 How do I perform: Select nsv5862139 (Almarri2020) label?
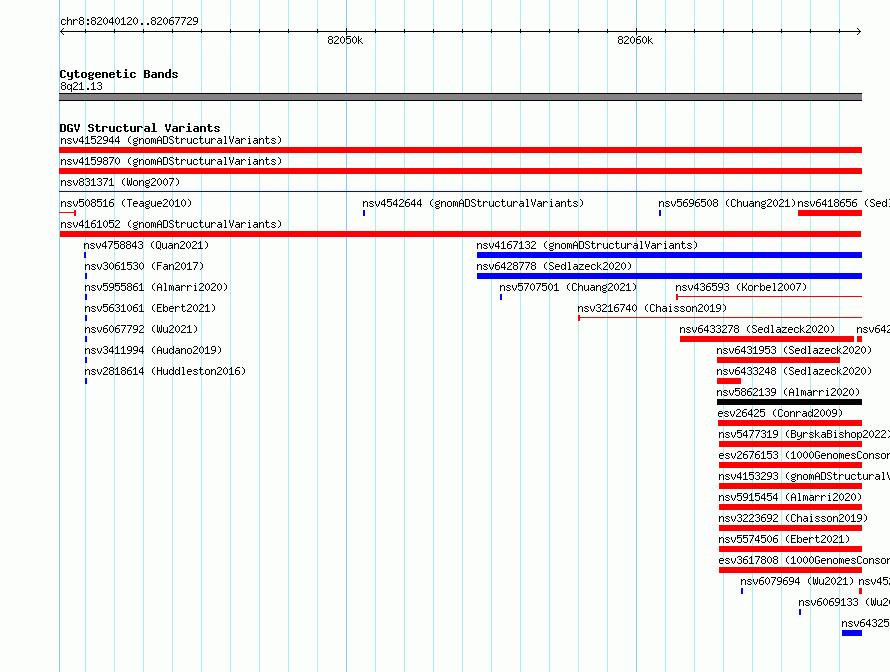[x=788, y=392]
